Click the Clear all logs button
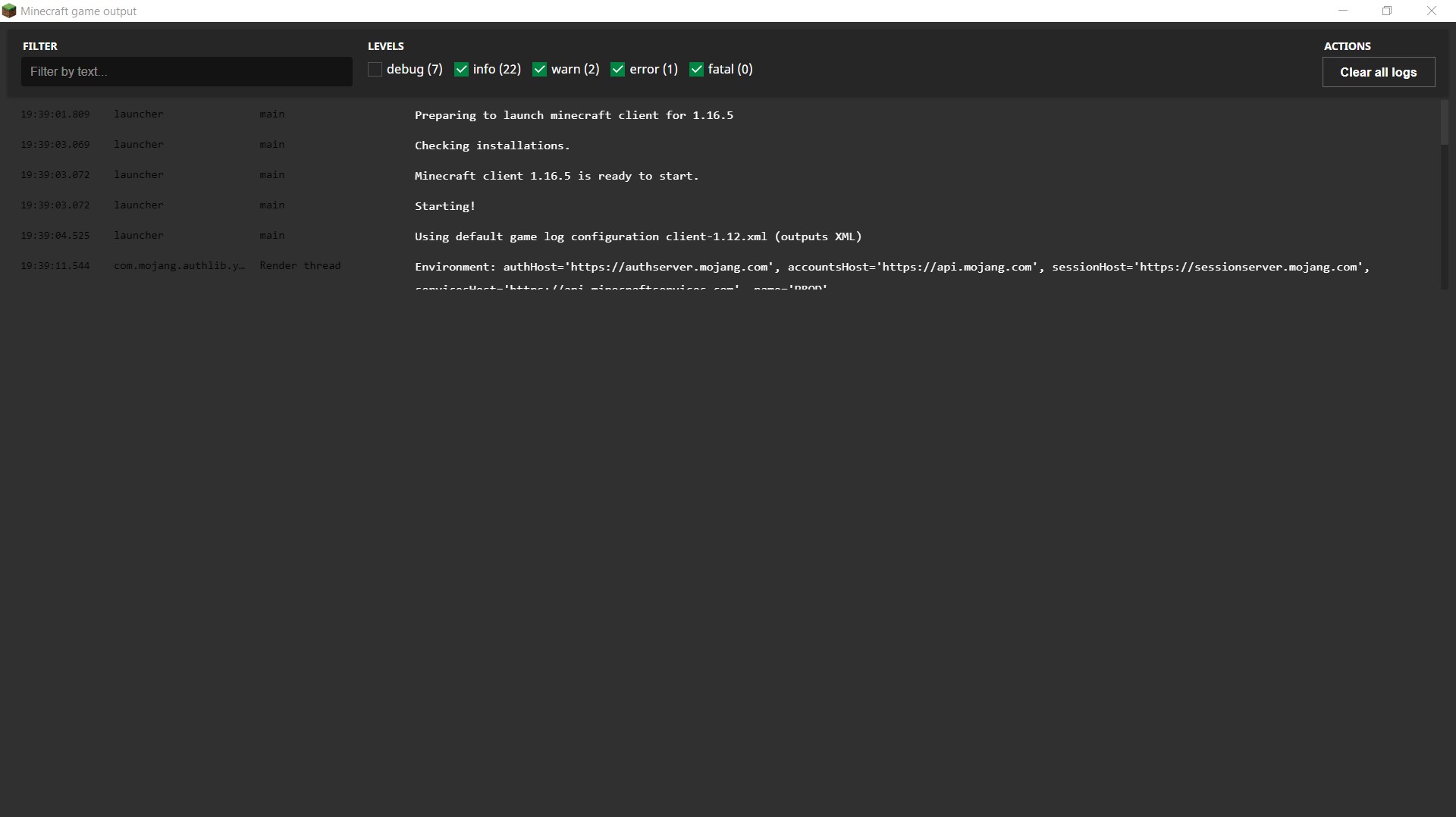The width and height of the screenshot is (1456, 817). [1379, 72]
